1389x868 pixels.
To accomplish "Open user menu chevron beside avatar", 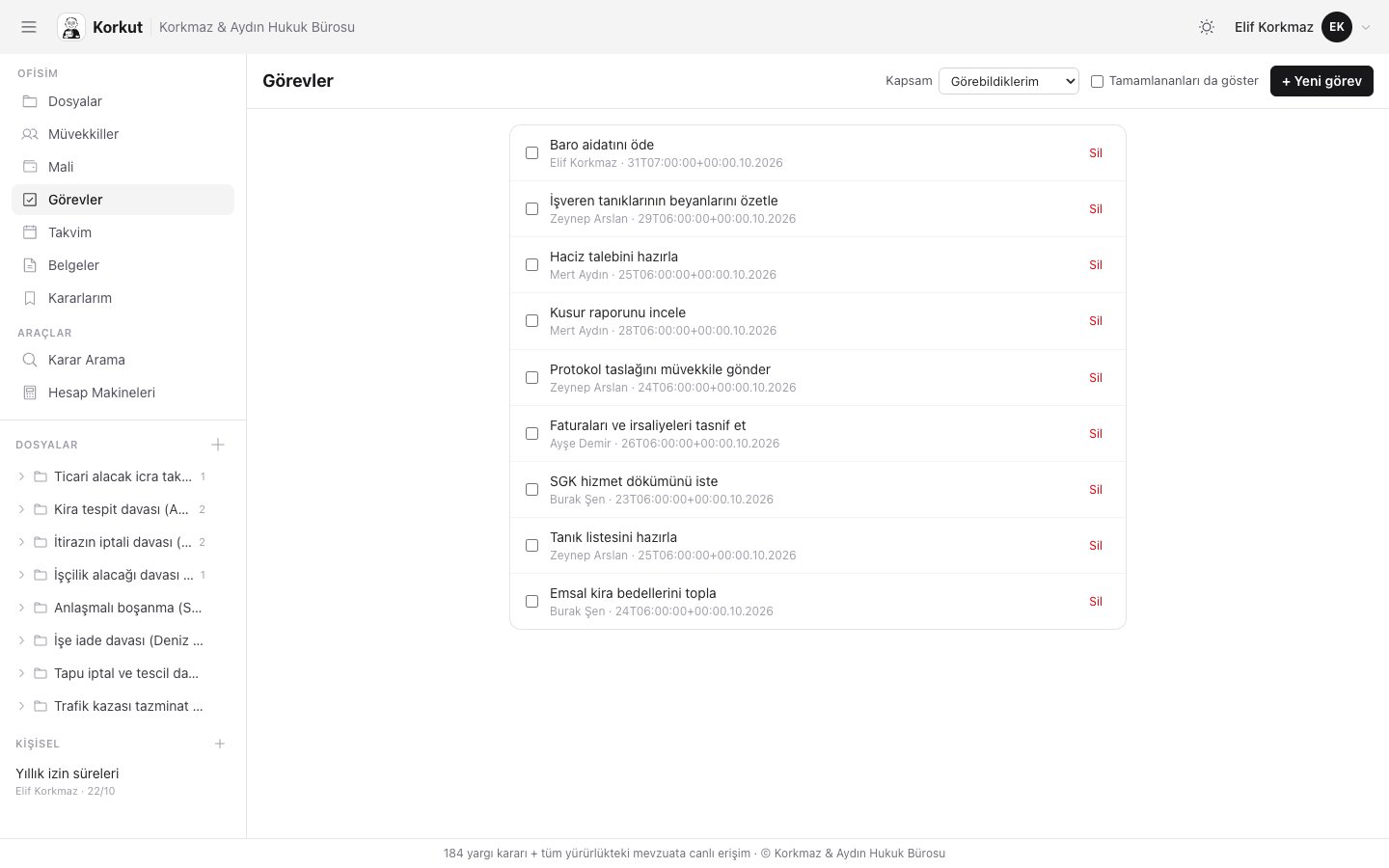I will click(1366, 27).
